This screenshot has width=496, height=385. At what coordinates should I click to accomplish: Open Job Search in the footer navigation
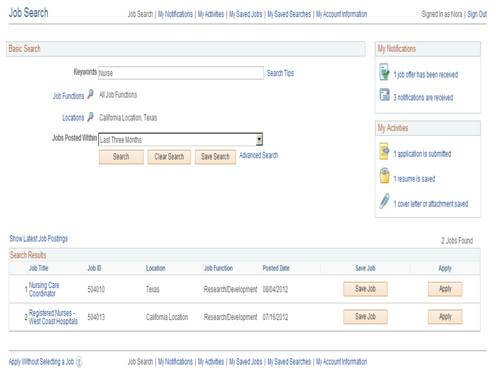pos(140,362)
